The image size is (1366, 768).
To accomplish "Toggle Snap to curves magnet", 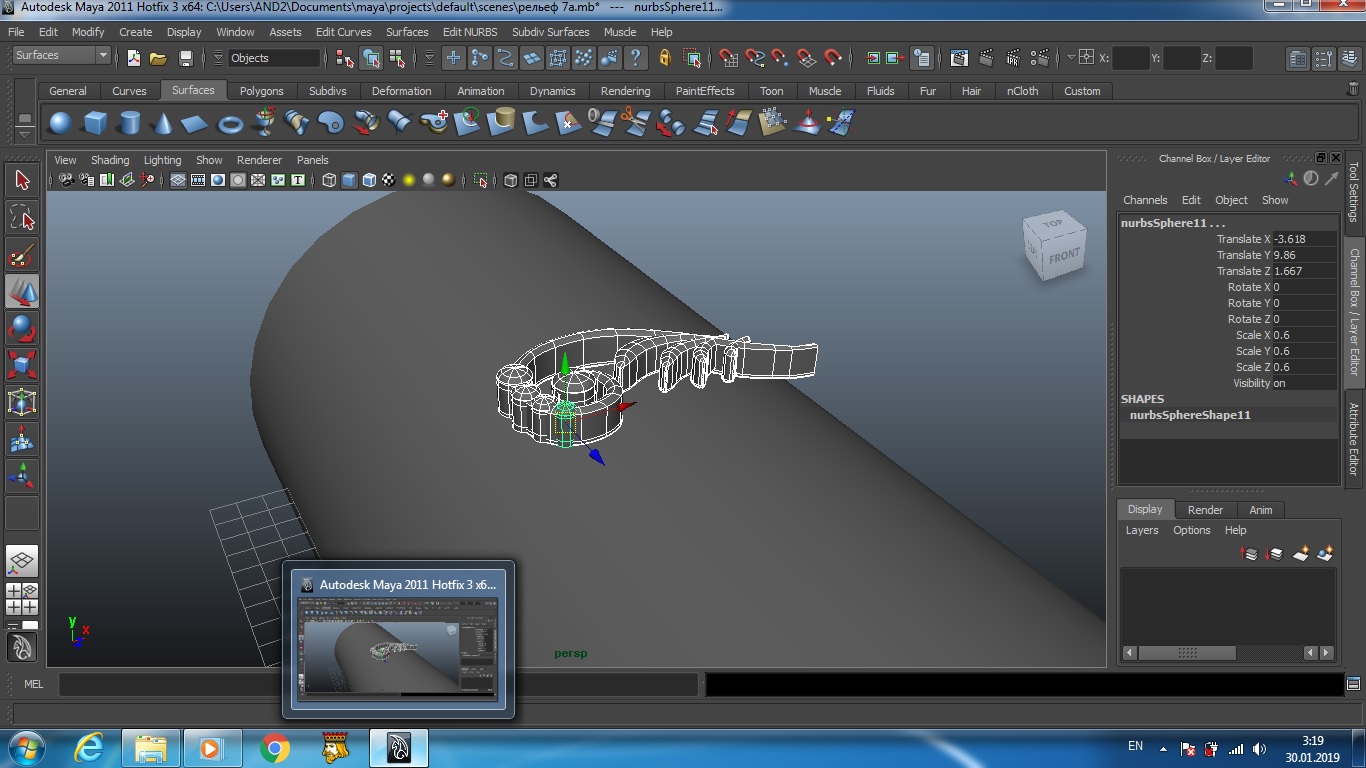I will pyautogui.click(x=755, y=58).
